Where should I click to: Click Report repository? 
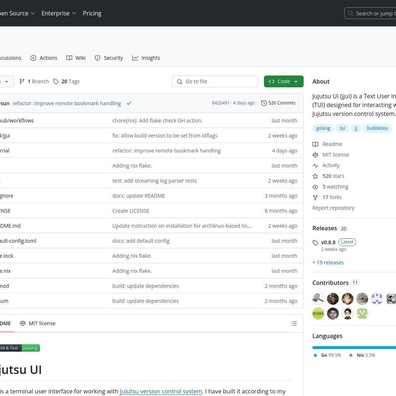(333, 208)
